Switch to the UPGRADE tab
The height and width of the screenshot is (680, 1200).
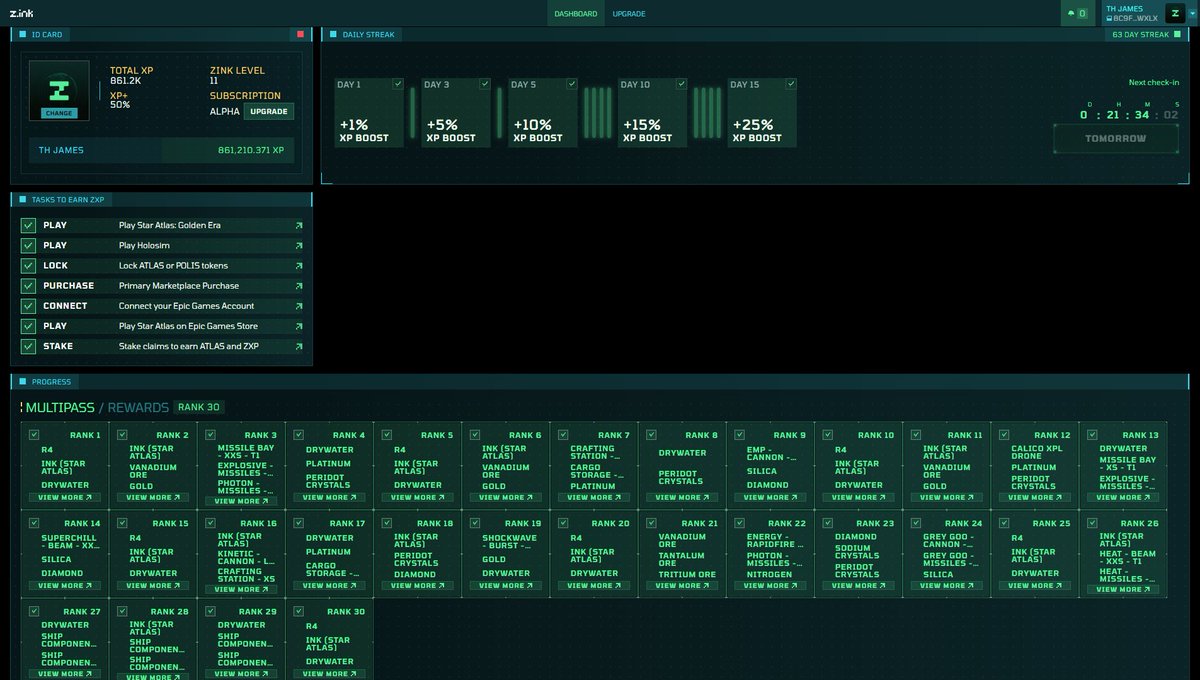click(x=630, y=13)
